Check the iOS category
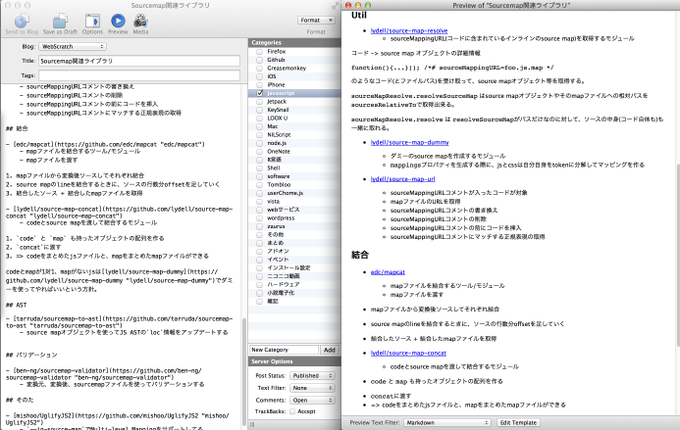 [259, 76]
